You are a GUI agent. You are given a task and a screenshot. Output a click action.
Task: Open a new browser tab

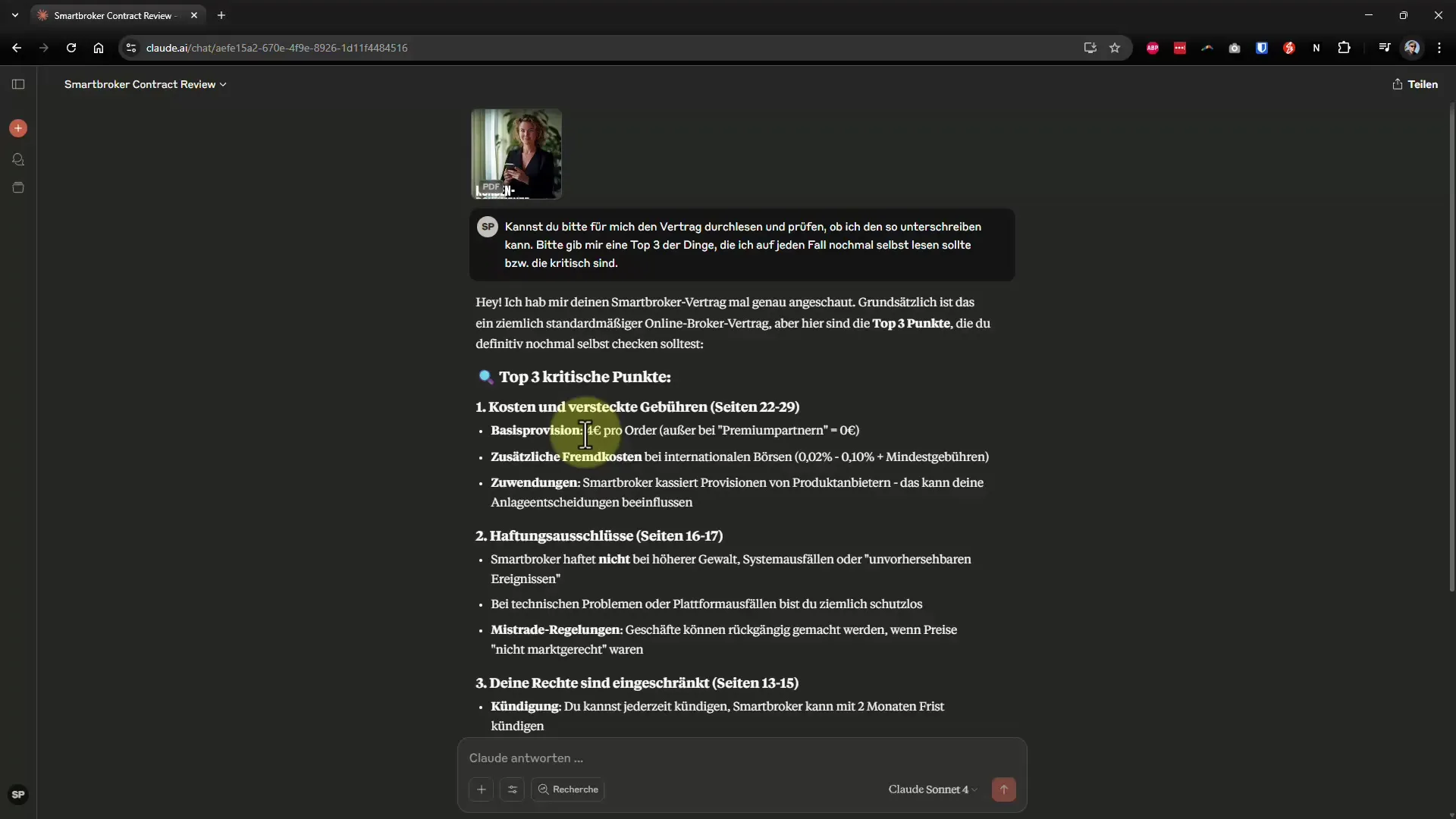click(221, 15)
